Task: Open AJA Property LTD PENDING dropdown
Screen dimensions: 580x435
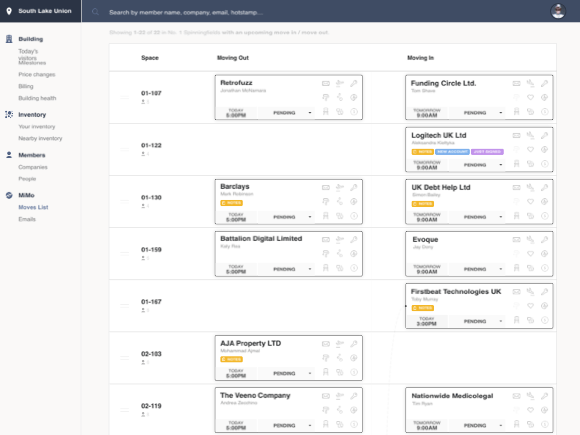Action: pyautogui.click(x=286, y=374)
